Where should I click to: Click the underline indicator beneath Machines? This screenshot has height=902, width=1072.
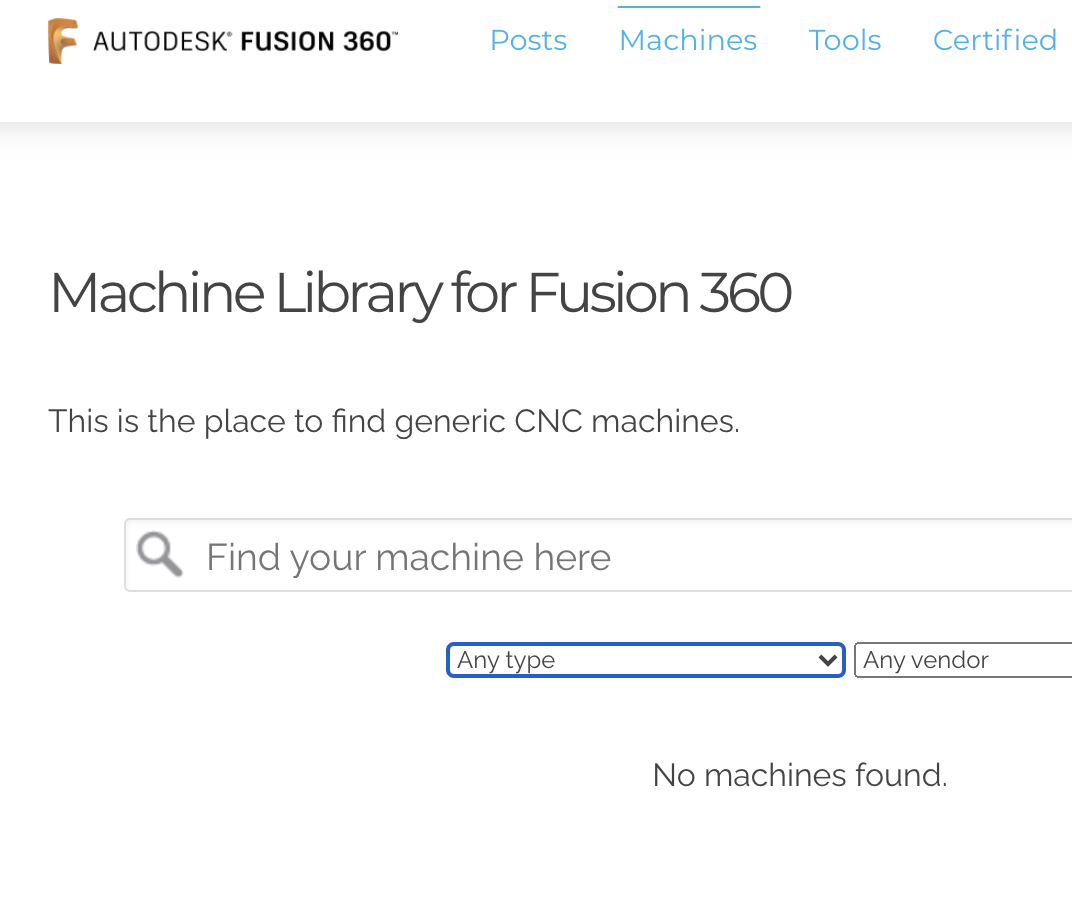(687, 8)
